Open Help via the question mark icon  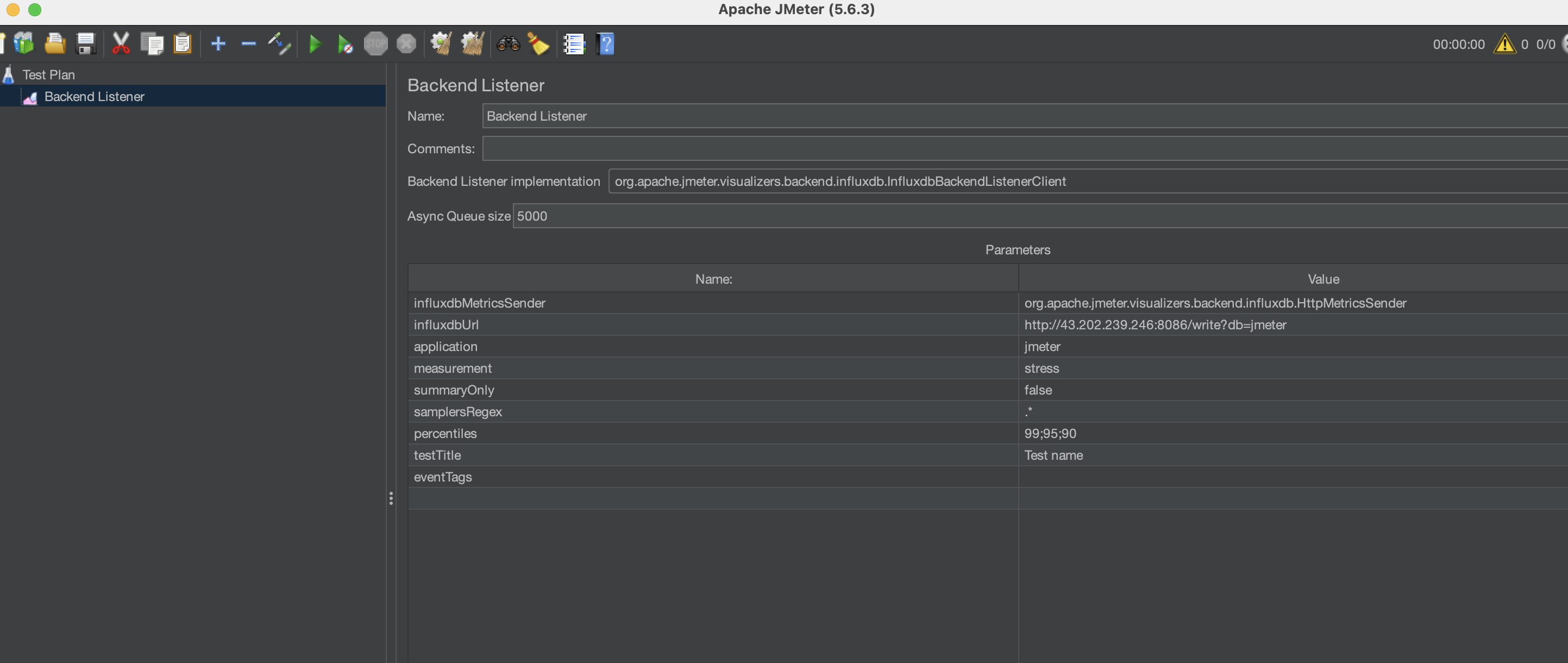(606, 44)
